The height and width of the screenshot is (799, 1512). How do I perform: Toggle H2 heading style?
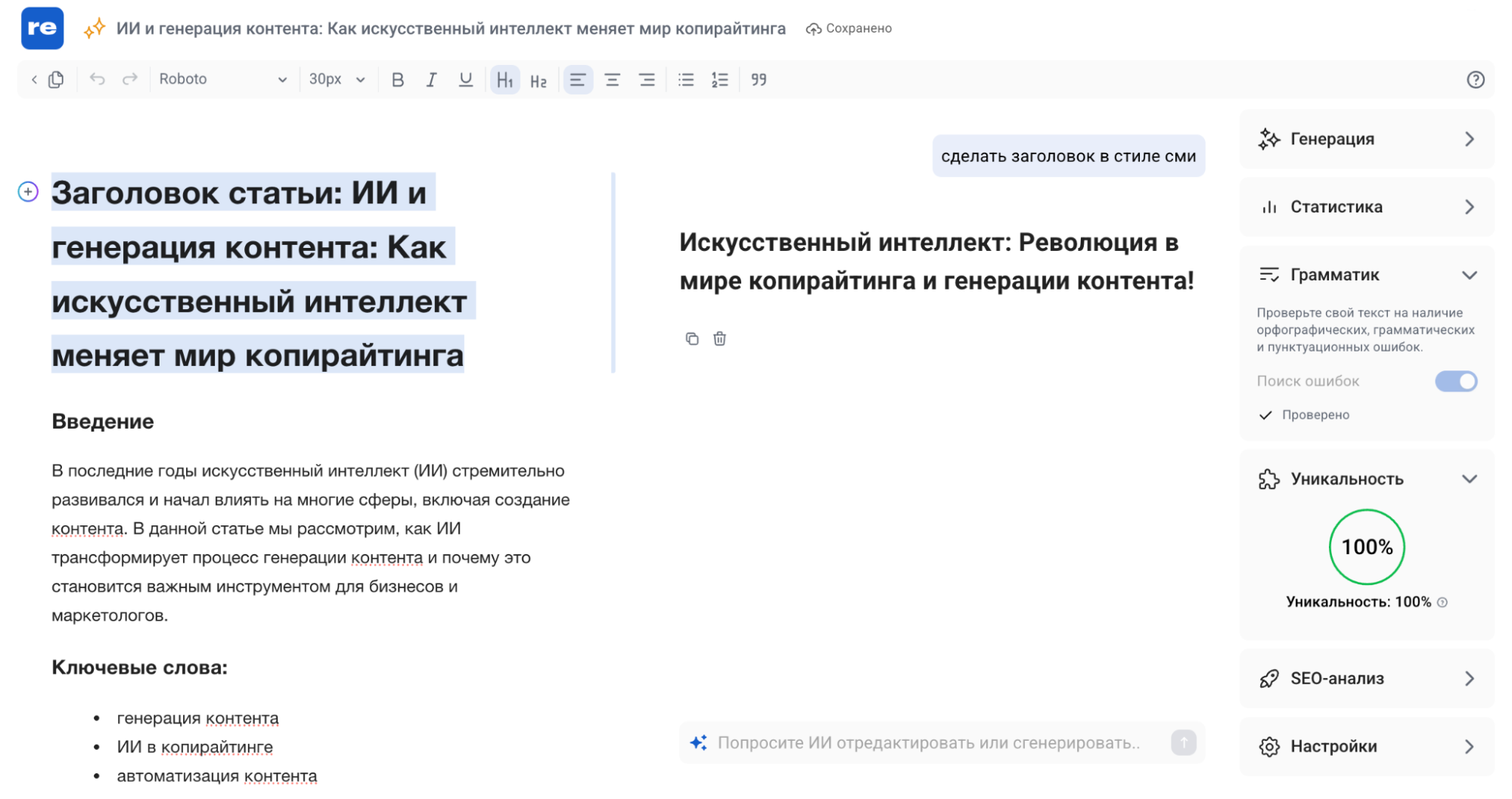(539, 81)
